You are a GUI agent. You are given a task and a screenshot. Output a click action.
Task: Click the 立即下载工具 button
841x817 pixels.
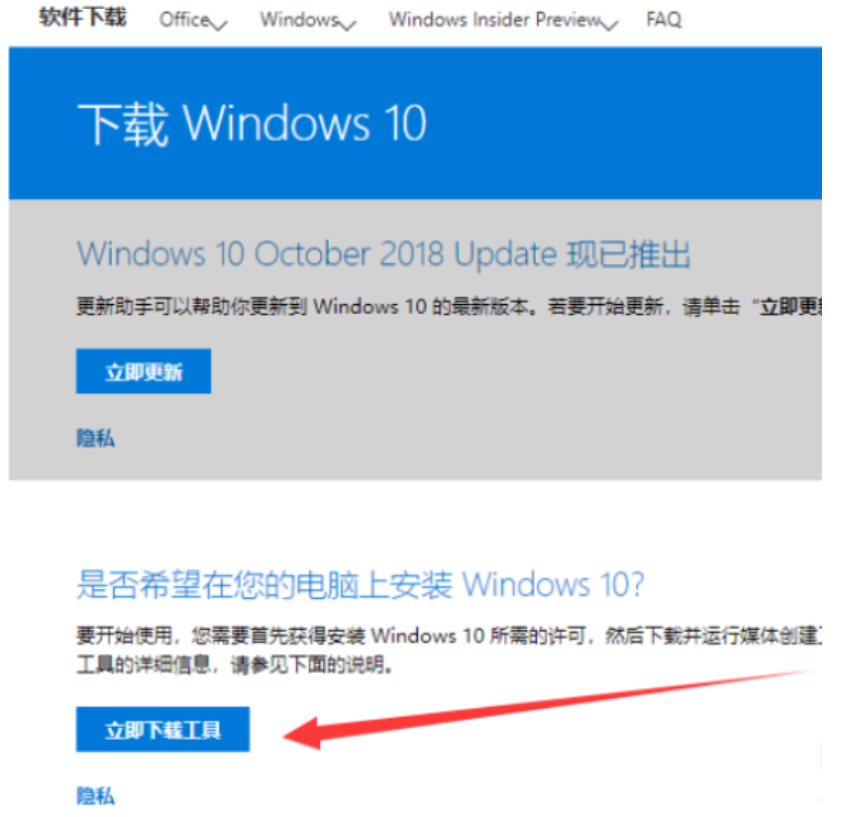click(163, 730)
